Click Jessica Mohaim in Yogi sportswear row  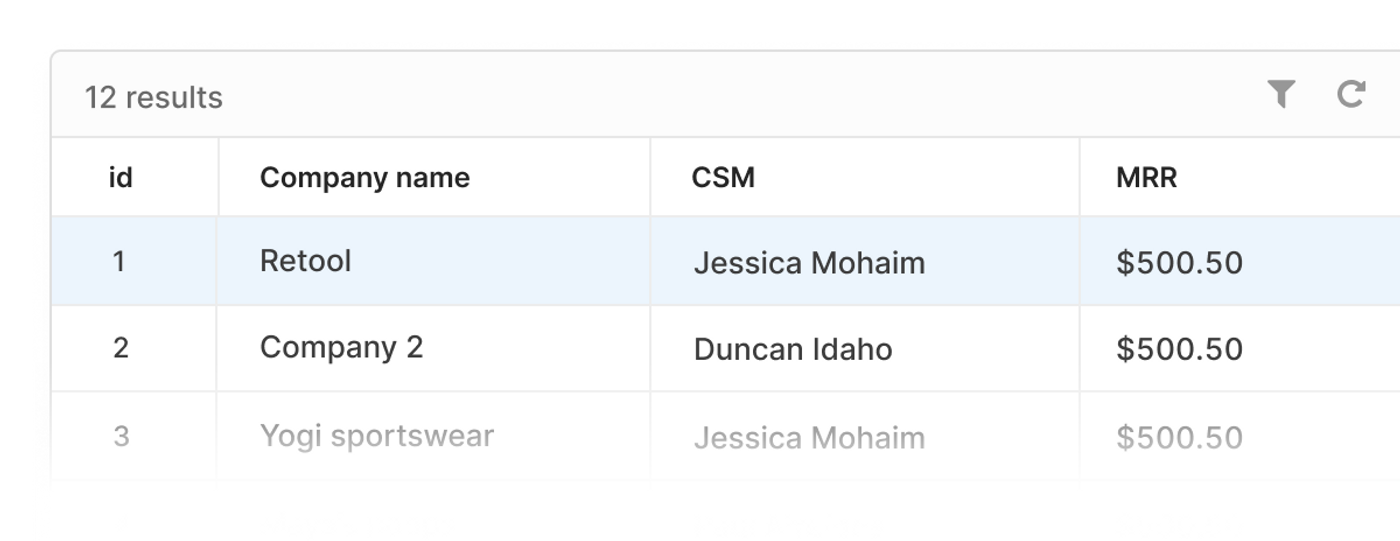(809, 437)
